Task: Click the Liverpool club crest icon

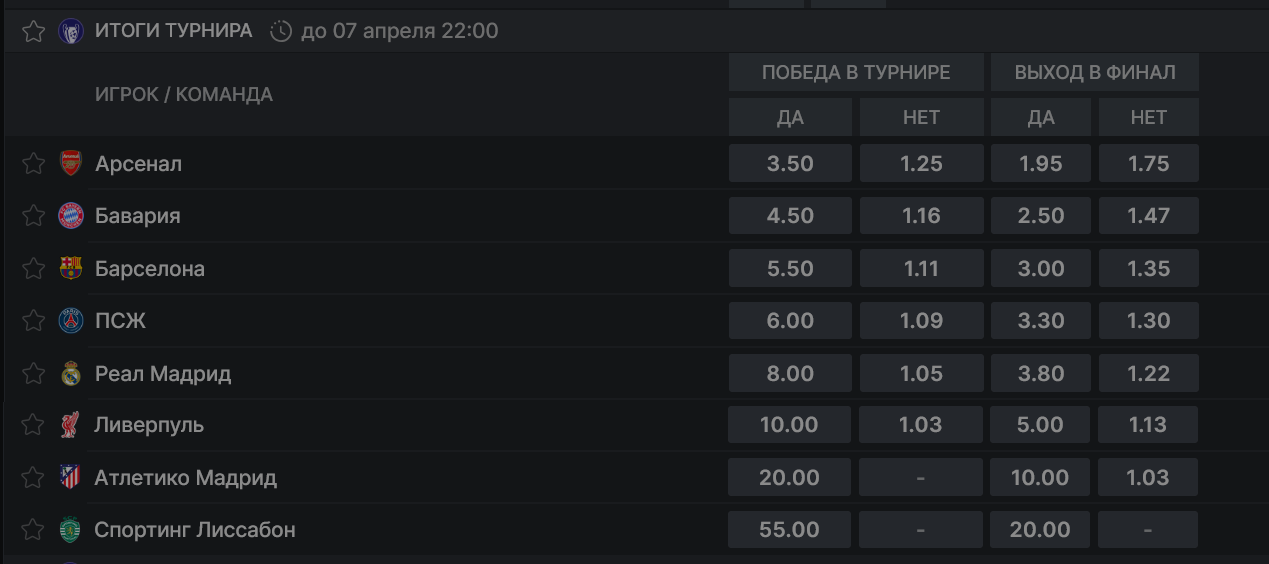Action: 70,424
